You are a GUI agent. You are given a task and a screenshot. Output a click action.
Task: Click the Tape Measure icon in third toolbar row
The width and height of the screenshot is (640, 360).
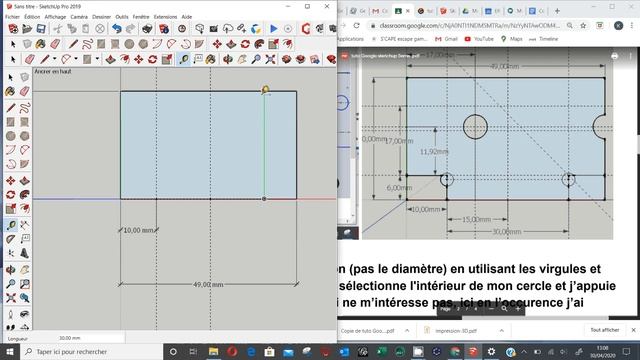tap(184, 60)
